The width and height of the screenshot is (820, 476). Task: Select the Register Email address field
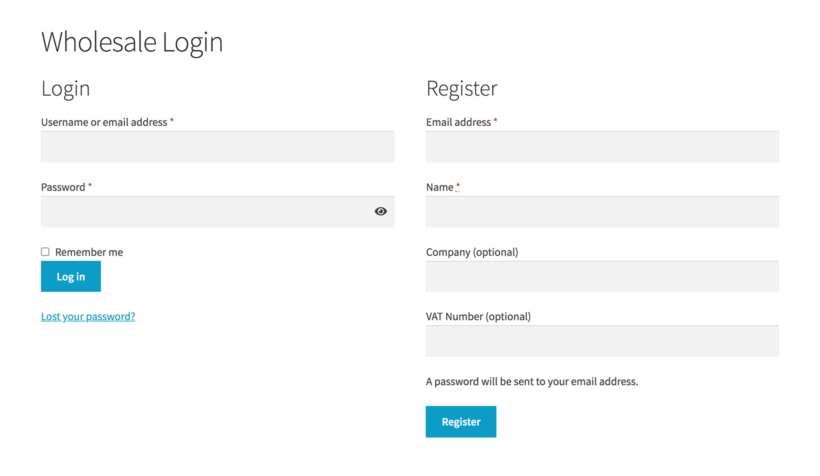click(x=602, y=146)
